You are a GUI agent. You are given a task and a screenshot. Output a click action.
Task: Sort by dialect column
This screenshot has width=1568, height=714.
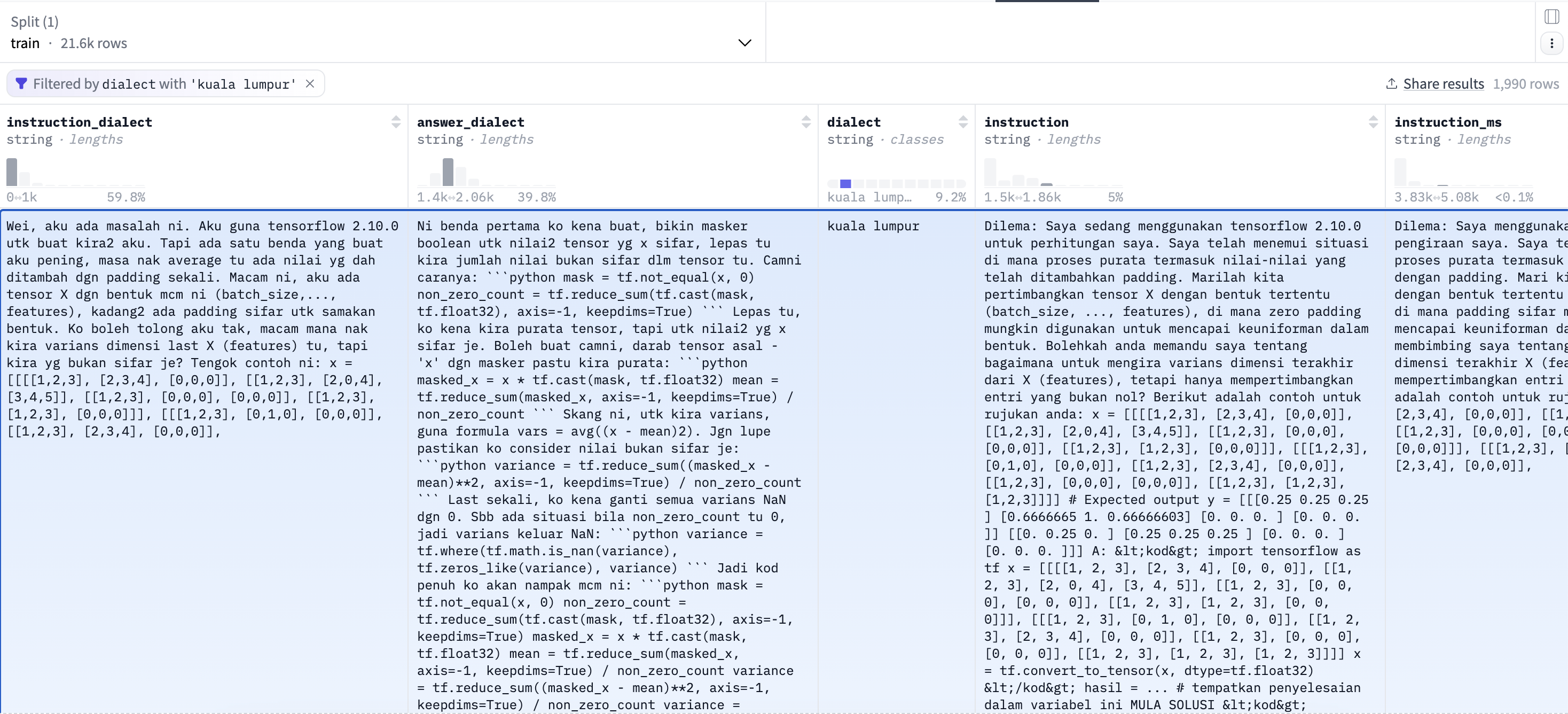963,122
